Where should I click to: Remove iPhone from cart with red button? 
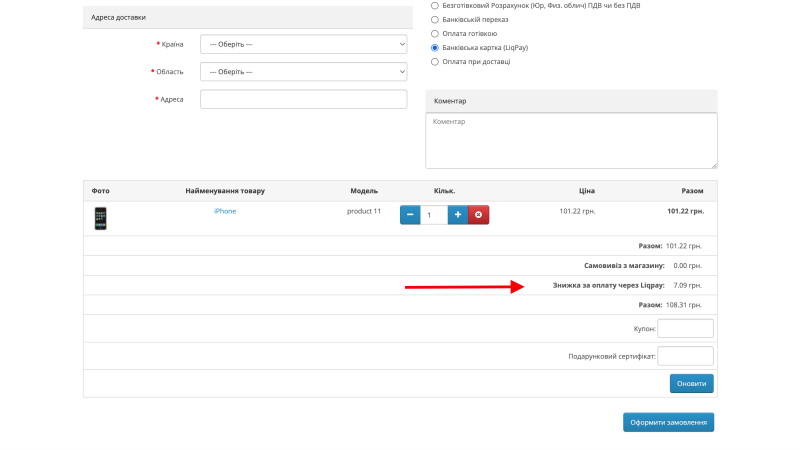pos(479,215)
